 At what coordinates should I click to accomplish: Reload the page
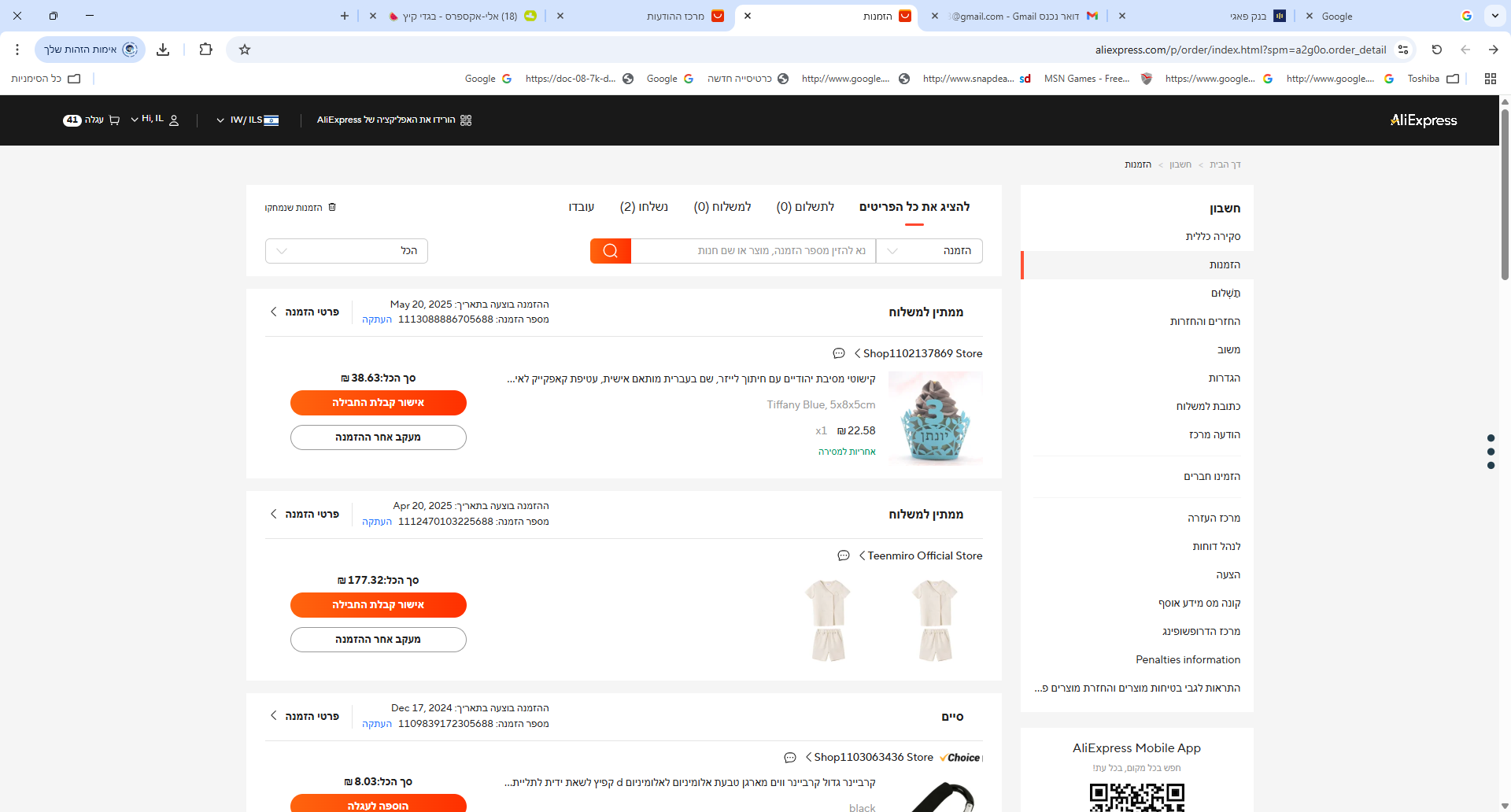tap(1436, 50)
